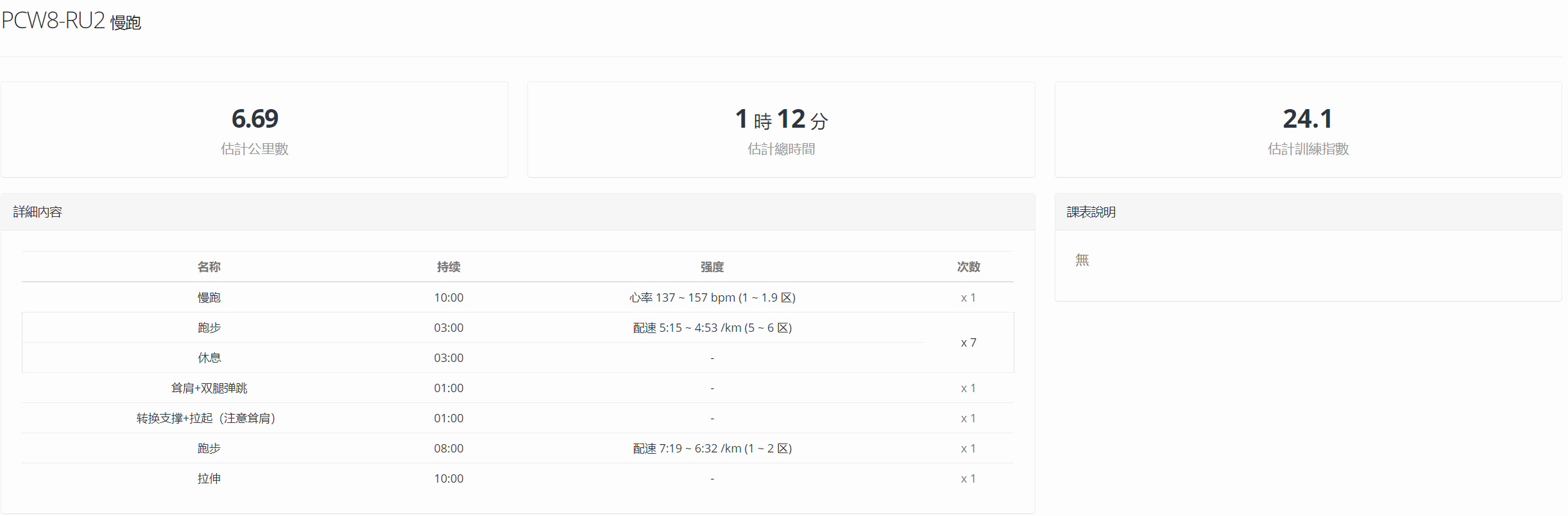Viewport: 1568px width, 516px height.
Task: Click the 24.1 training index card
Action: tap(1308, 130)
